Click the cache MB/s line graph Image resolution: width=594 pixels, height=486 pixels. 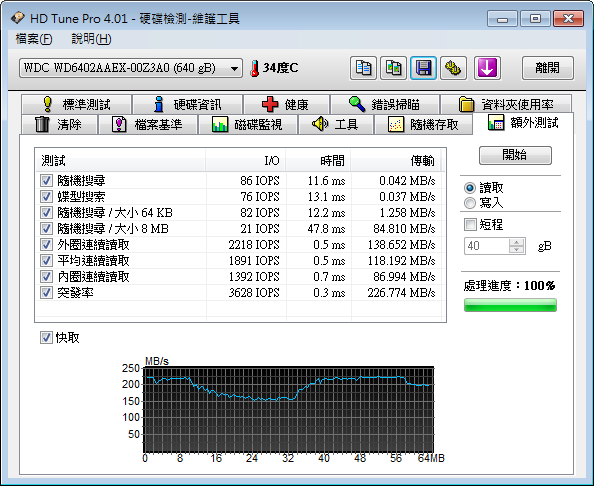click(x=288, y=409)
